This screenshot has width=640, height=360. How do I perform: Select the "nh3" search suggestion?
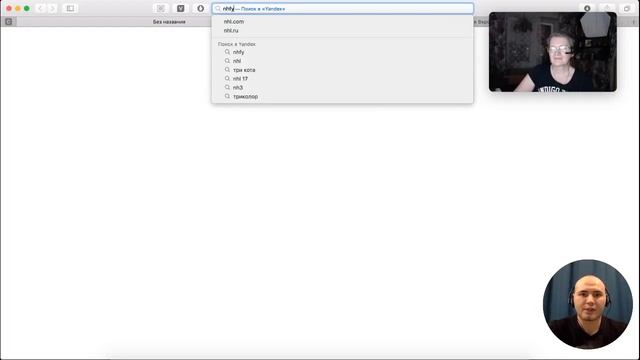[x=342, y=87]
